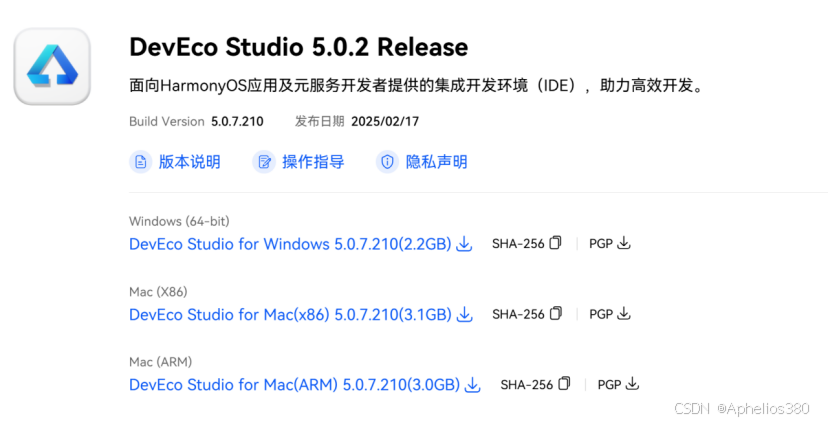Click the operation guide edit icon

[264, 162]
